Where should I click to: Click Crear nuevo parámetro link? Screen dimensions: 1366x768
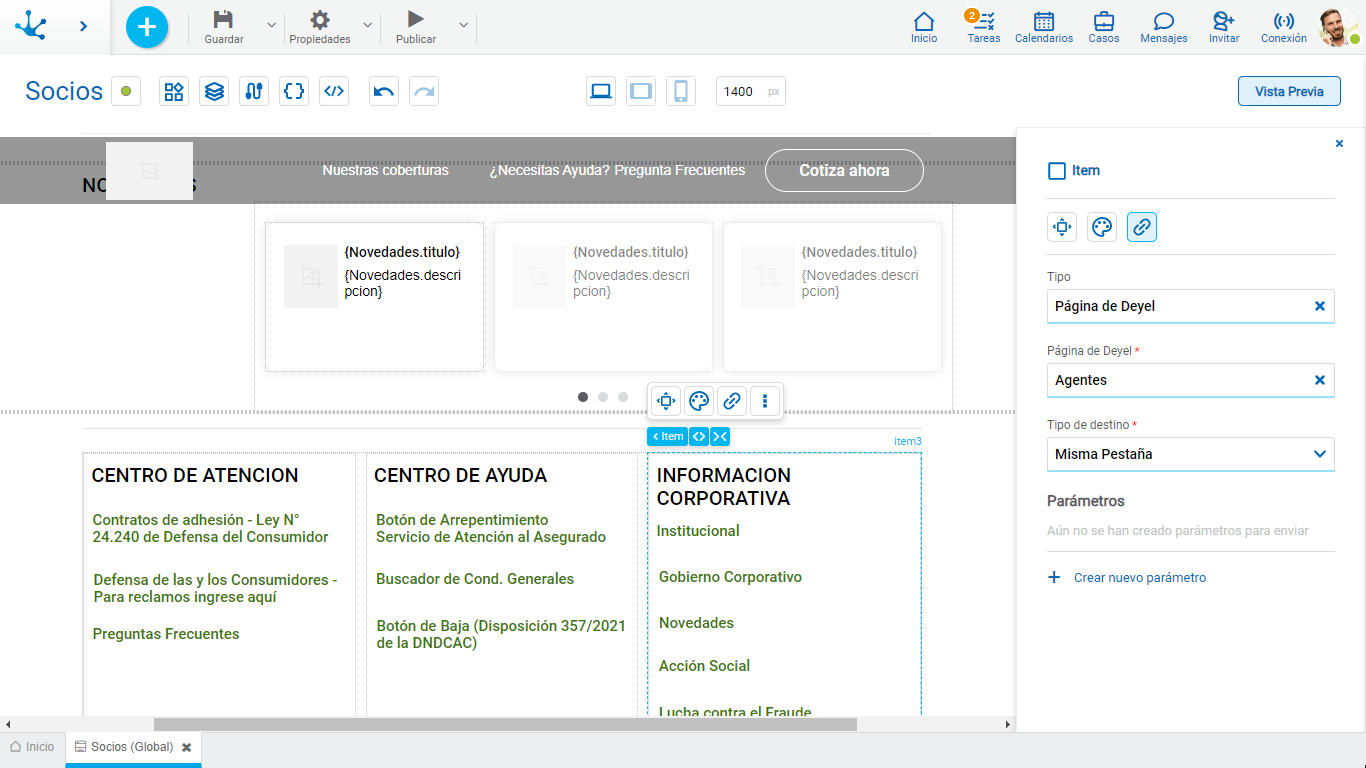1127,578
